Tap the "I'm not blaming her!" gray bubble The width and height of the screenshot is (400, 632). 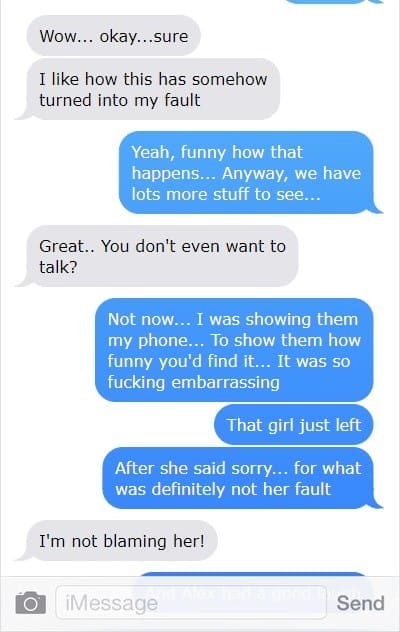(x=117, y=541)
